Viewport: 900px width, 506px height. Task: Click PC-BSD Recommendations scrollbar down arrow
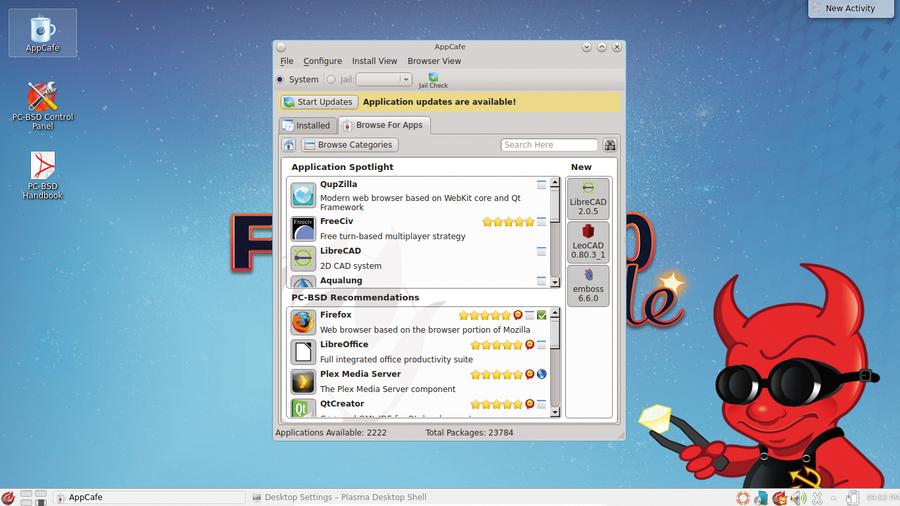click(x=554, y=412)
